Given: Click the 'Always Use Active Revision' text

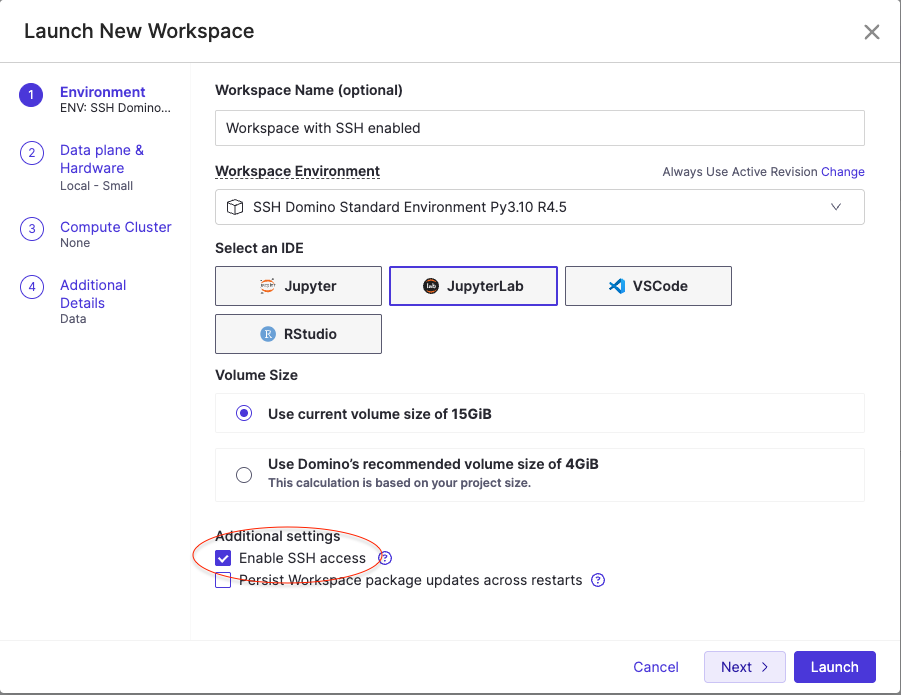Looking at the screenshot, I should coord(740,172).
